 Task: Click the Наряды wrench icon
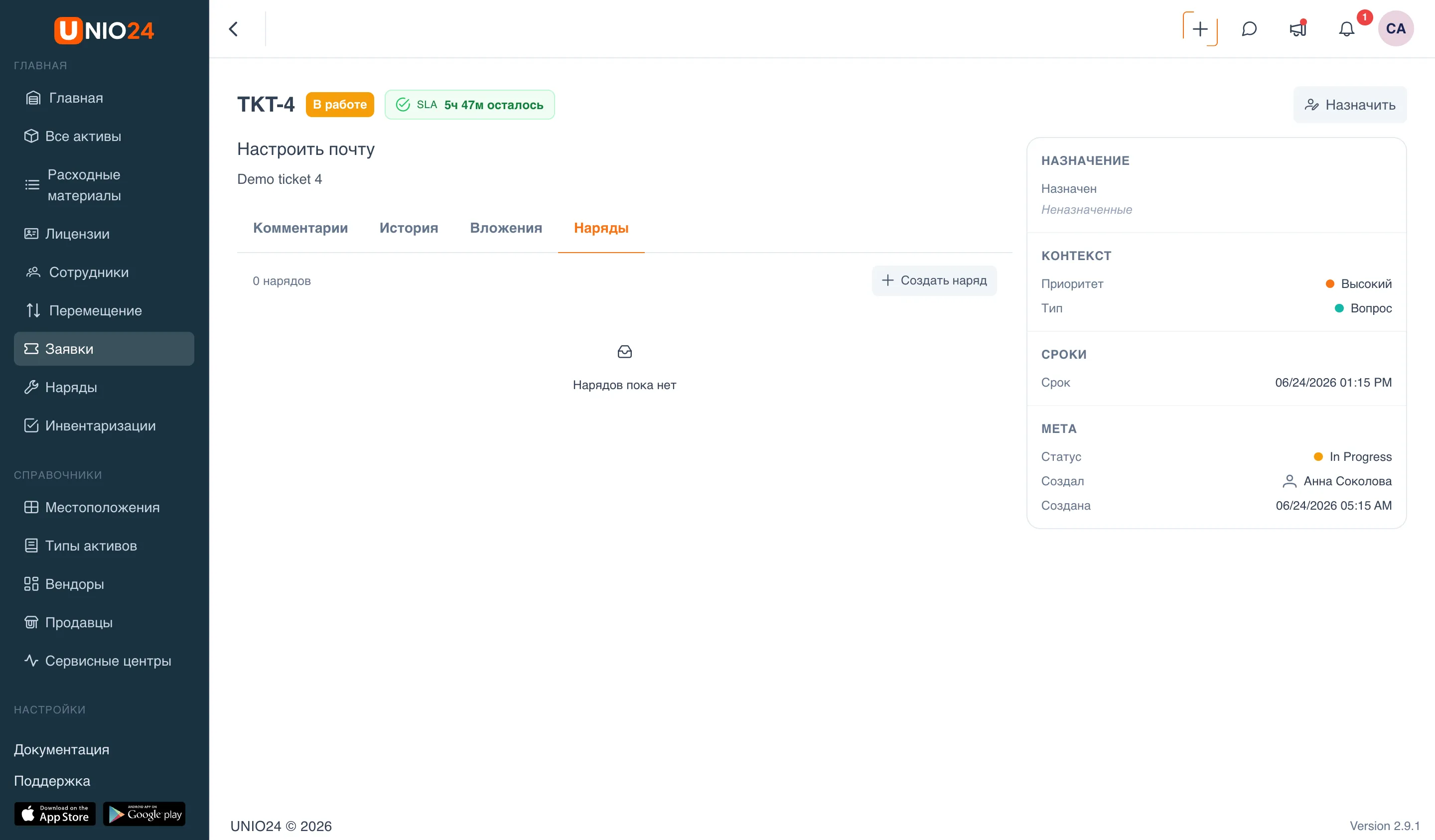tap(31, 387)
